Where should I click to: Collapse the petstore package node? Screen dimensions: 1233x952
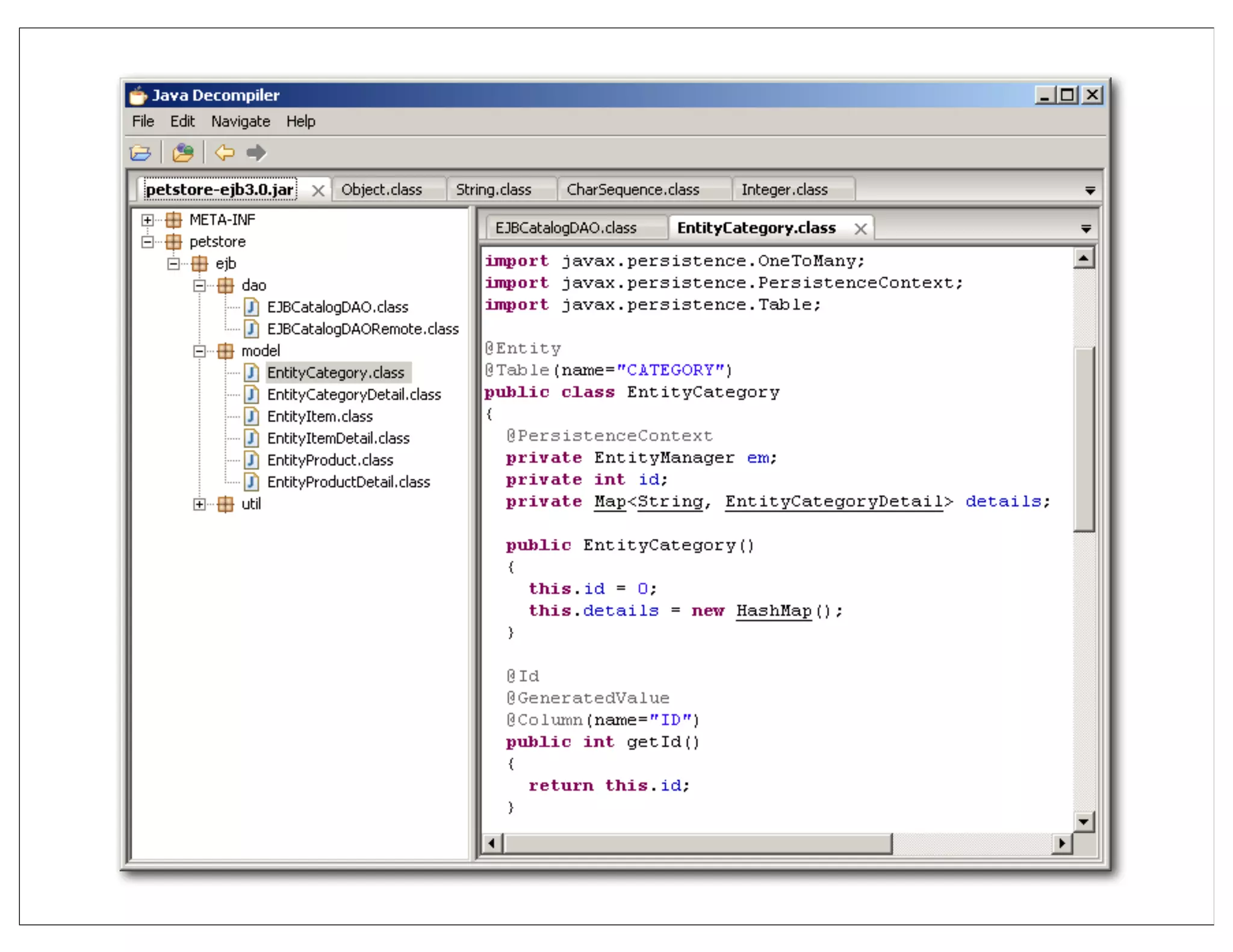[x=148, y=242]
